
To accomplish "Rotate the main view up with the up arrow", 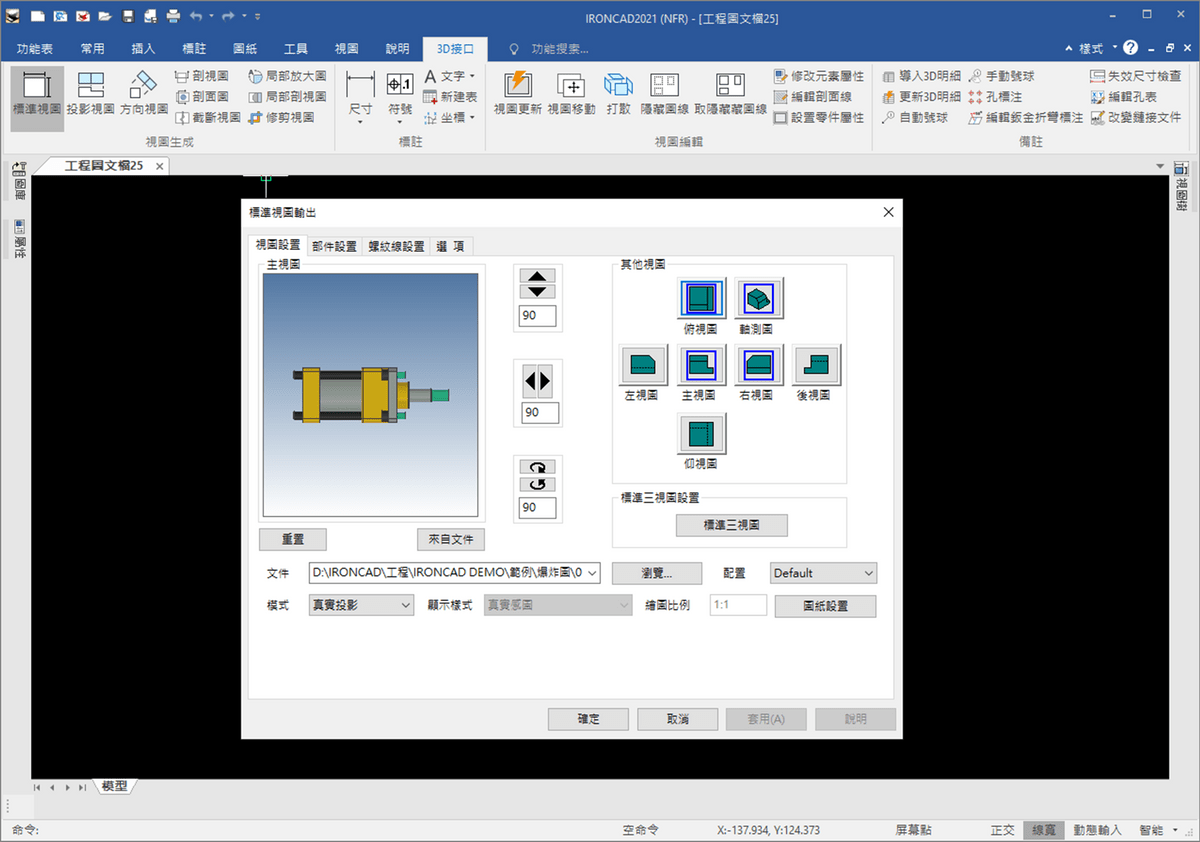I will [538, 276].
